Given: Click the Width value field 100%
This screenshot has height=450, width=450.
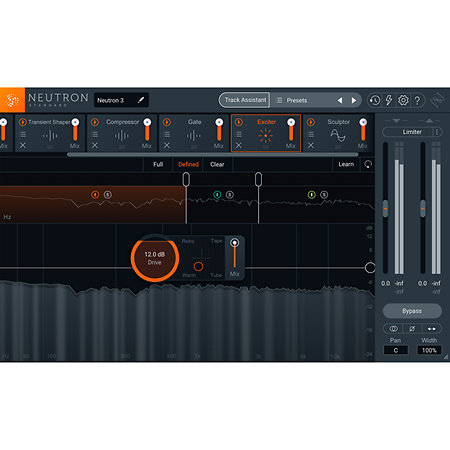Looking at the screenshot, I should coord(429,350).
